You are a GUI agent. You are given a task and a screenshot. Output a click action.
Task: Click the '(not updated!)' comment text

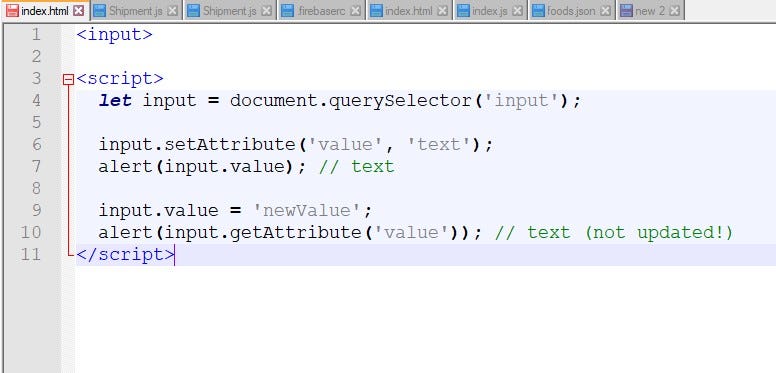pyautogui.click(x=659, y=233)
